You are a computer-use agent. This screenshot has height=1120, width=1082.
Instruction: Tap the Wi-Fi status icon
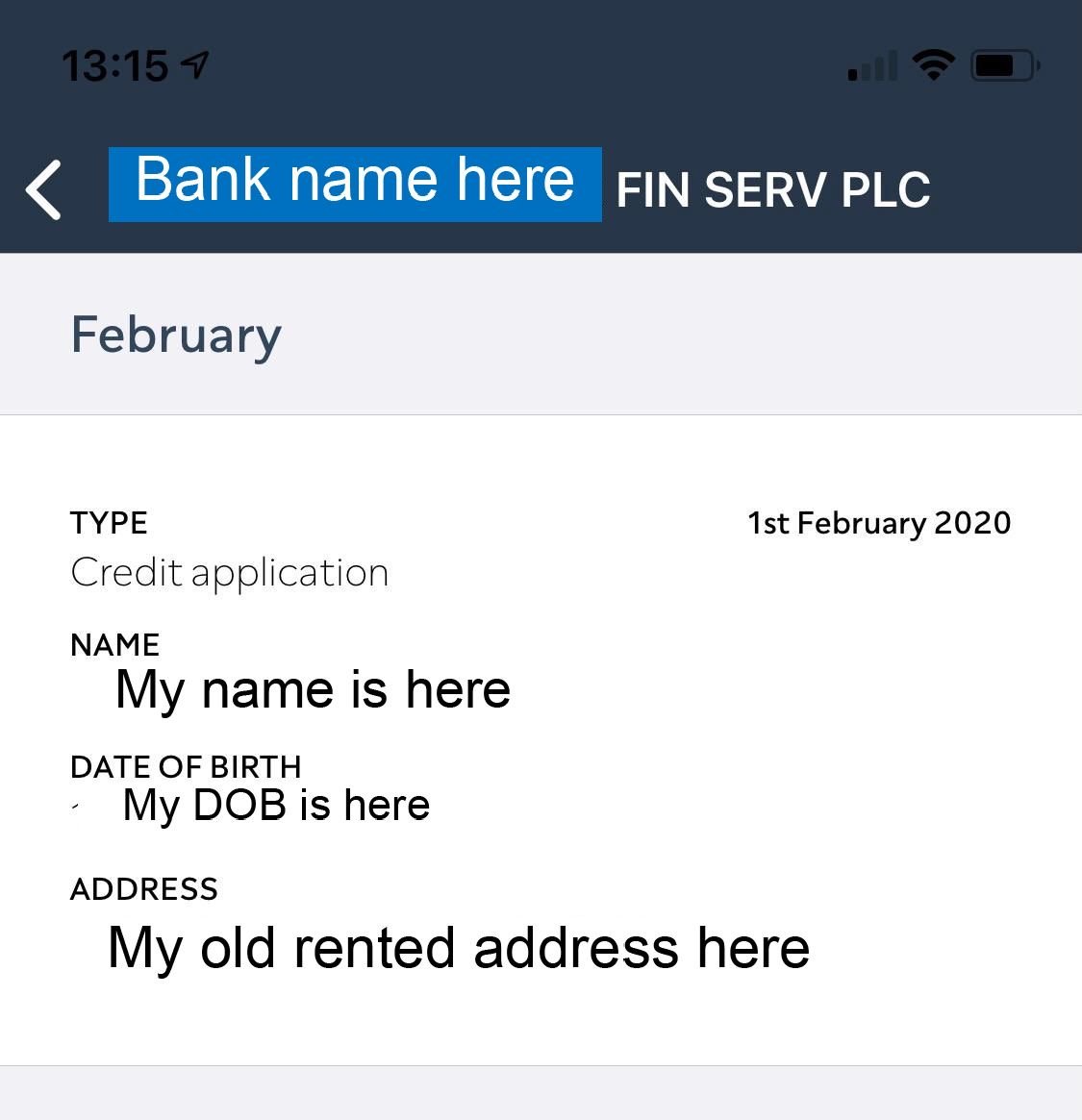tap(932, 65)
